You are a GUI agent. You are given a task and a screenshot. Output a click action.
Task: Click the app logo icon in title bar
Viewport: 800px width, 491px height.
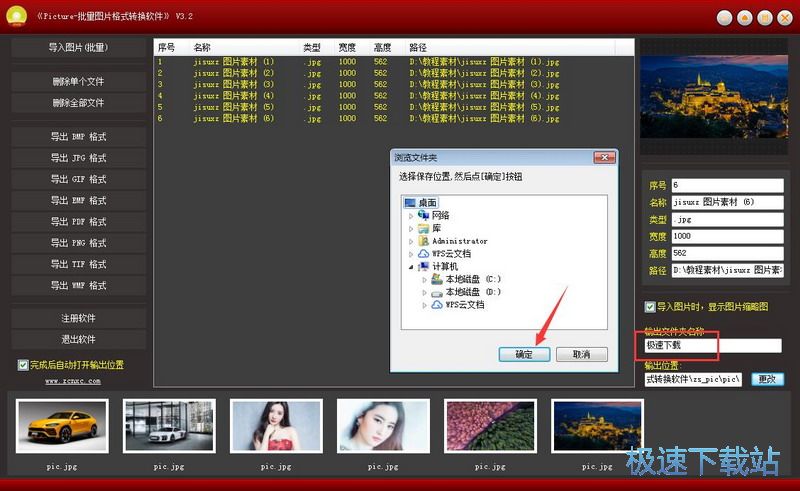coord(16,17)
